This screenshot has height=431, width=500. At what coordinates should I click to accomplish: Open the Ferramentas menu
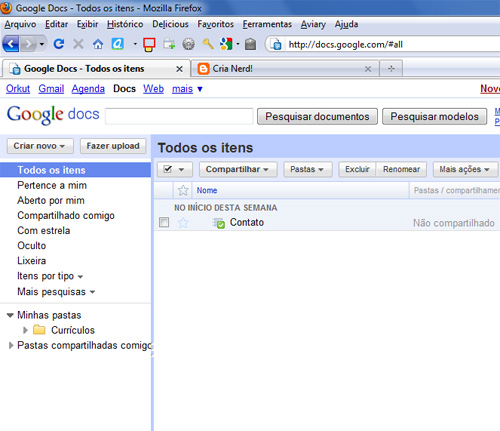267,24
